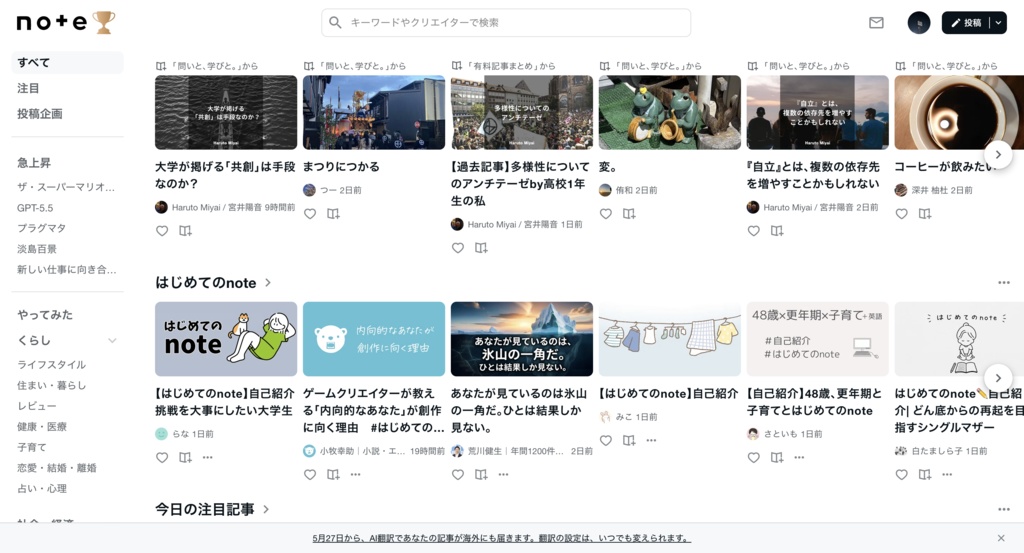Screen dimensions: 1024x553
Task: Open the frog figurines thumbnail for 変。
Action: [x=669, y=112]
